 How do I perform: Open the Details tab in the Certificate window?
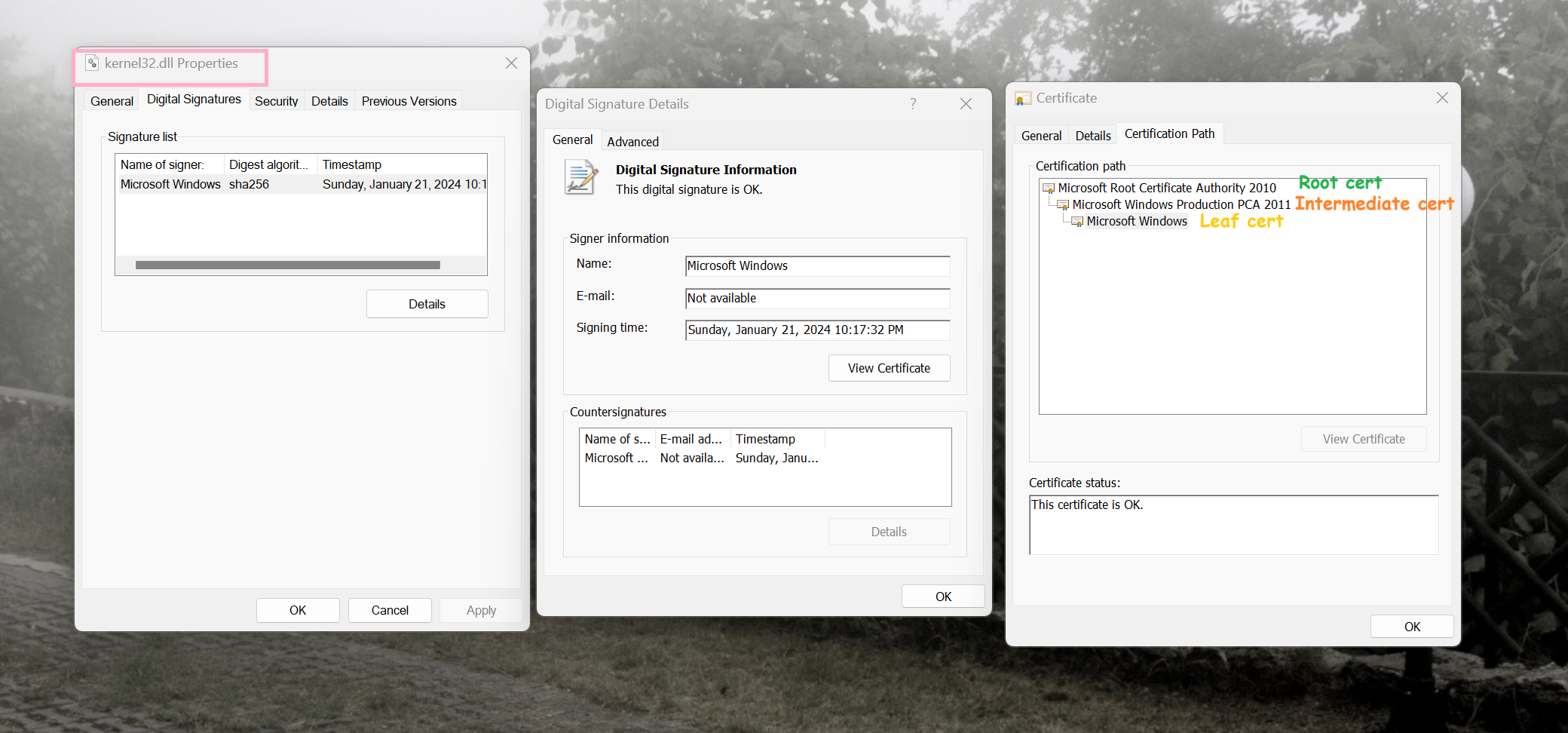coord(1093,136)
